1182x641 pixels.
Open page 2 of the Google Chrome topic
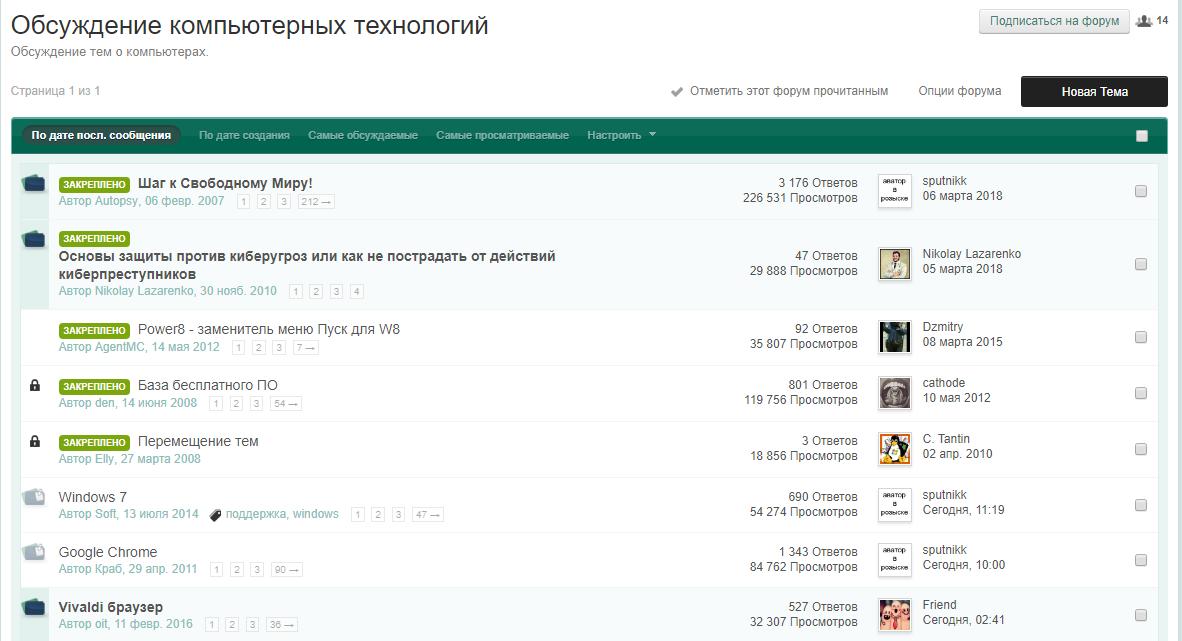coord(237,570)
